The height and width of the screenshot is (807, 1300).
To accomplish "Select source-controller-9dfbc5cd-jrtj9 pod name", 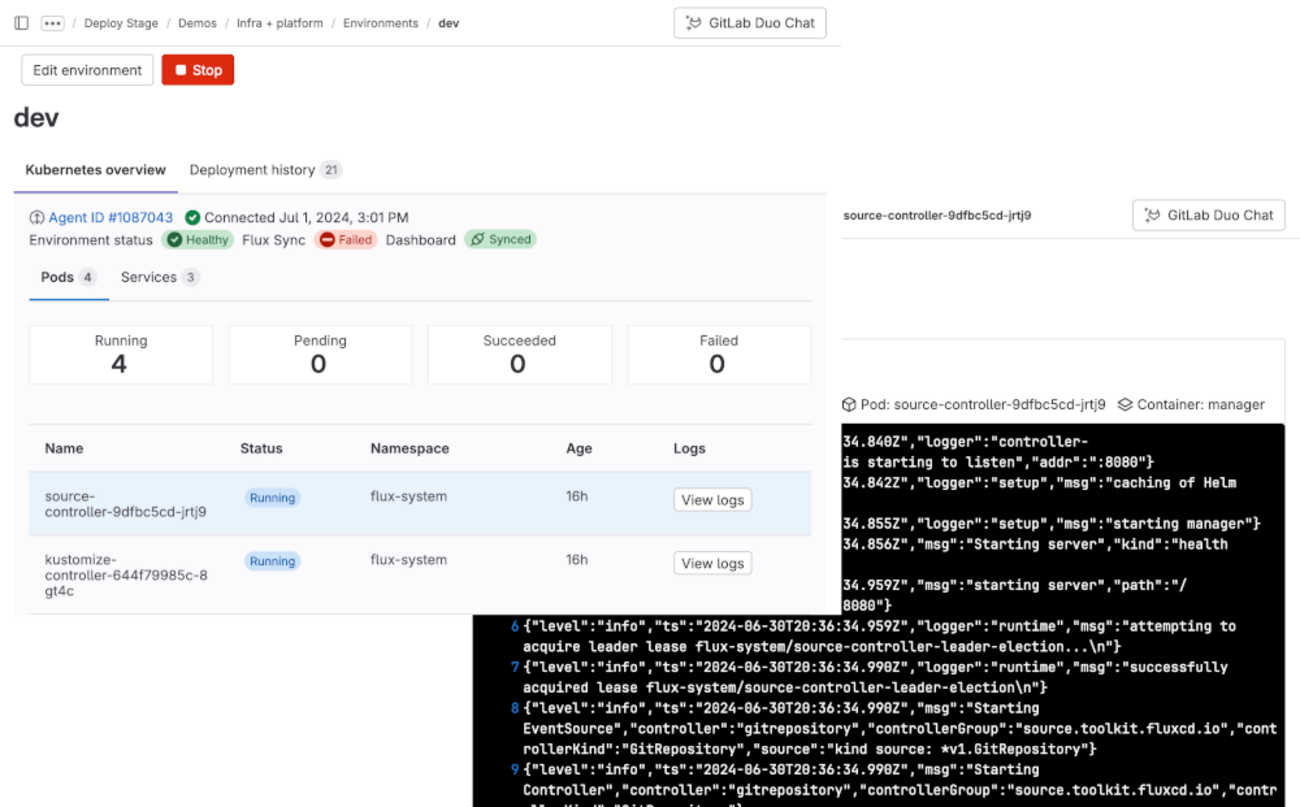I will click(126, 504).
